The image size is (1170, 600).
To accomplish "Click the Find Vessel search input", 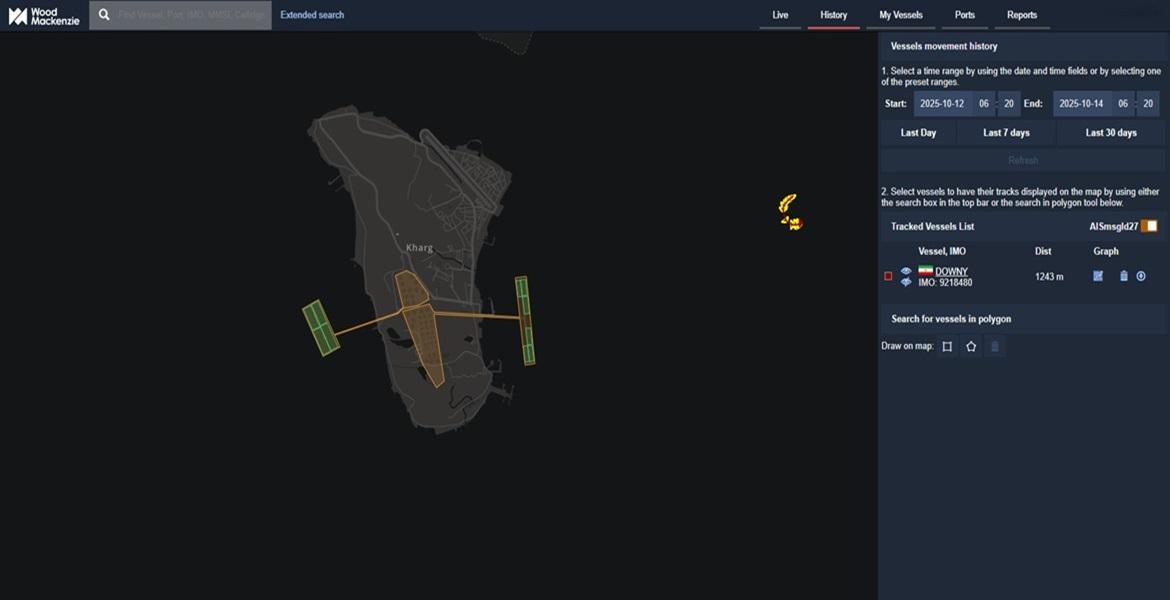I will point(192,15).
